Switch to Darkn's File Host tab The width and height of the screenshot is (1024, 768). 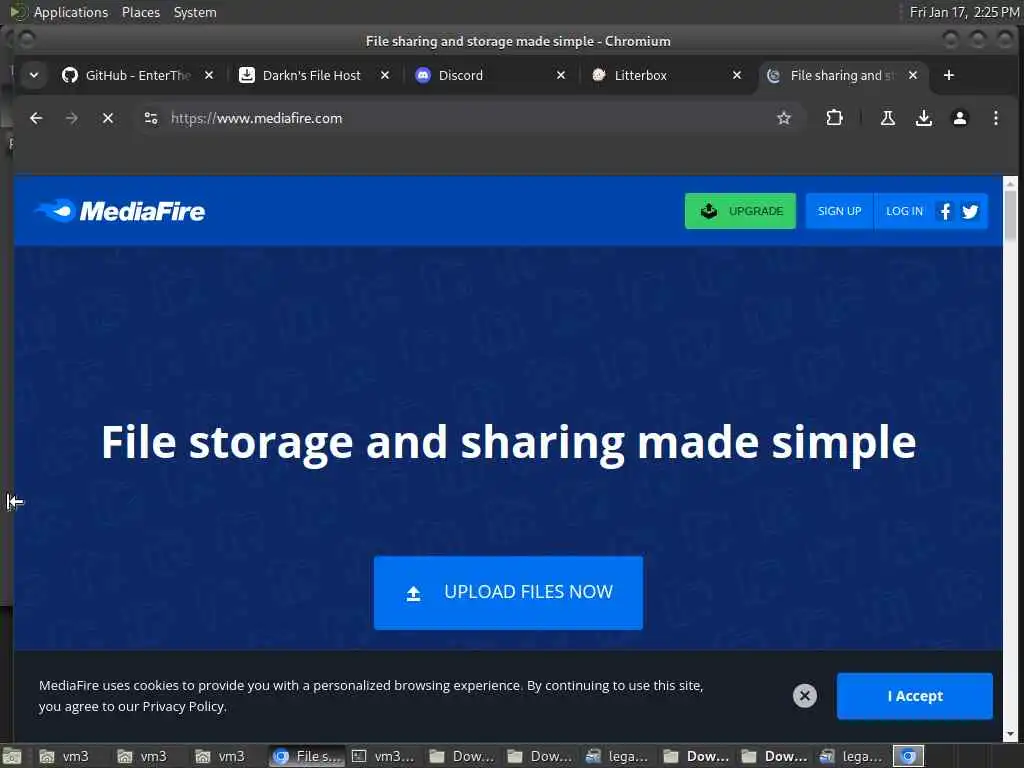[311, 75]
